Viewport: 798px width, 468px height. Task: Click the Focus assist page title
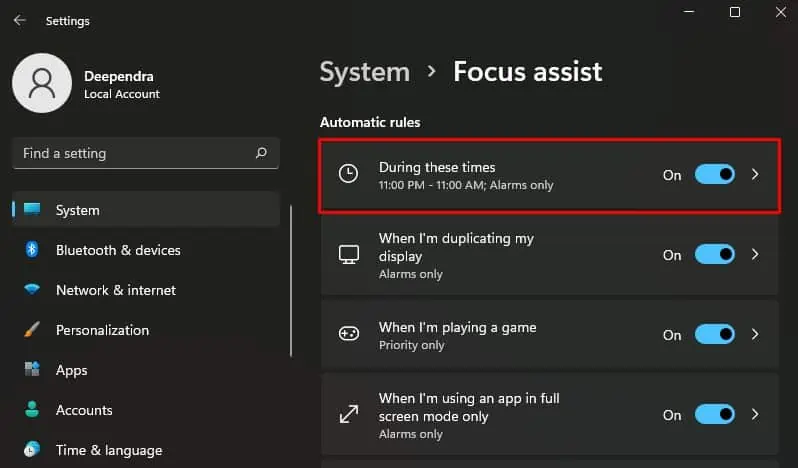[x=528, y=72]
